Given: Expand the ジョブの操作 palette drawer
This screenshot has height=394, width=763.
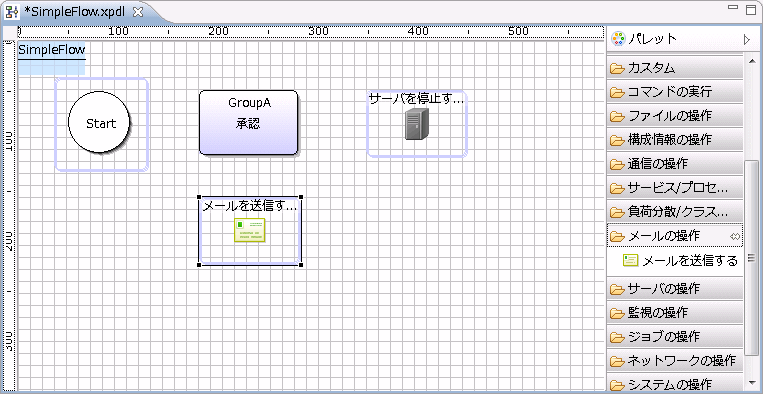Looking at the screenshot, I should [675, 337].
